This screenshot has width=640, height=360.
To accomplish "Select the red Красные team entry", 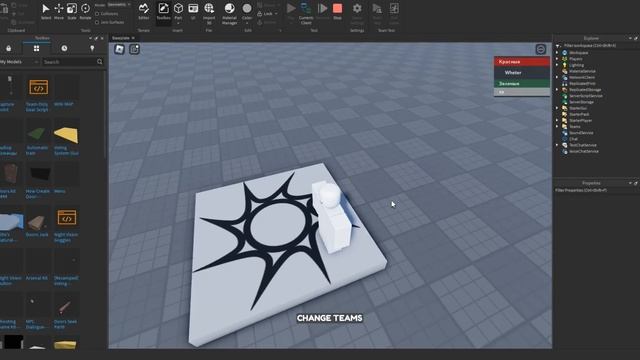I will 522,62.
